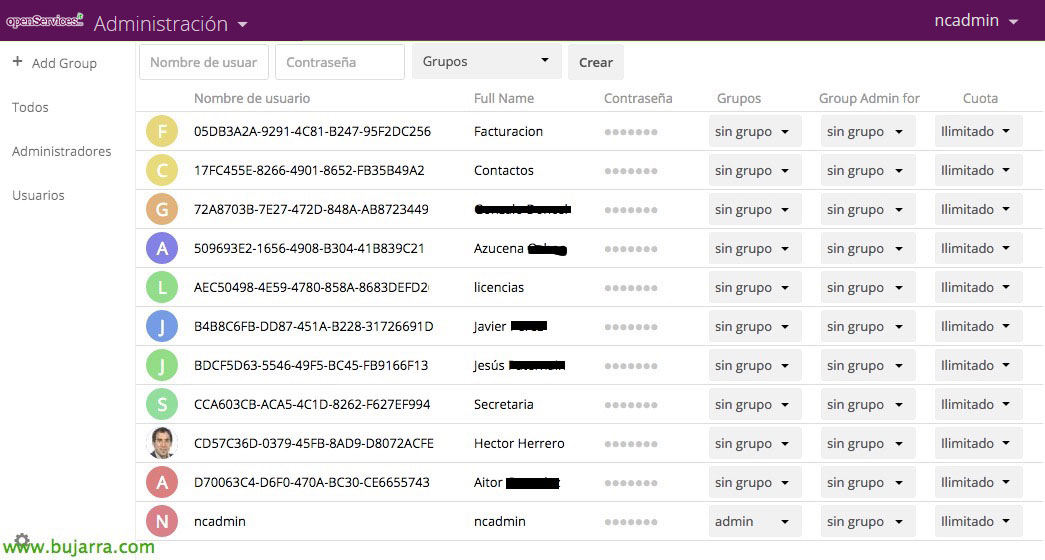Click the orange G avatar icon
1045x560 pixels.
click(162, 209)
